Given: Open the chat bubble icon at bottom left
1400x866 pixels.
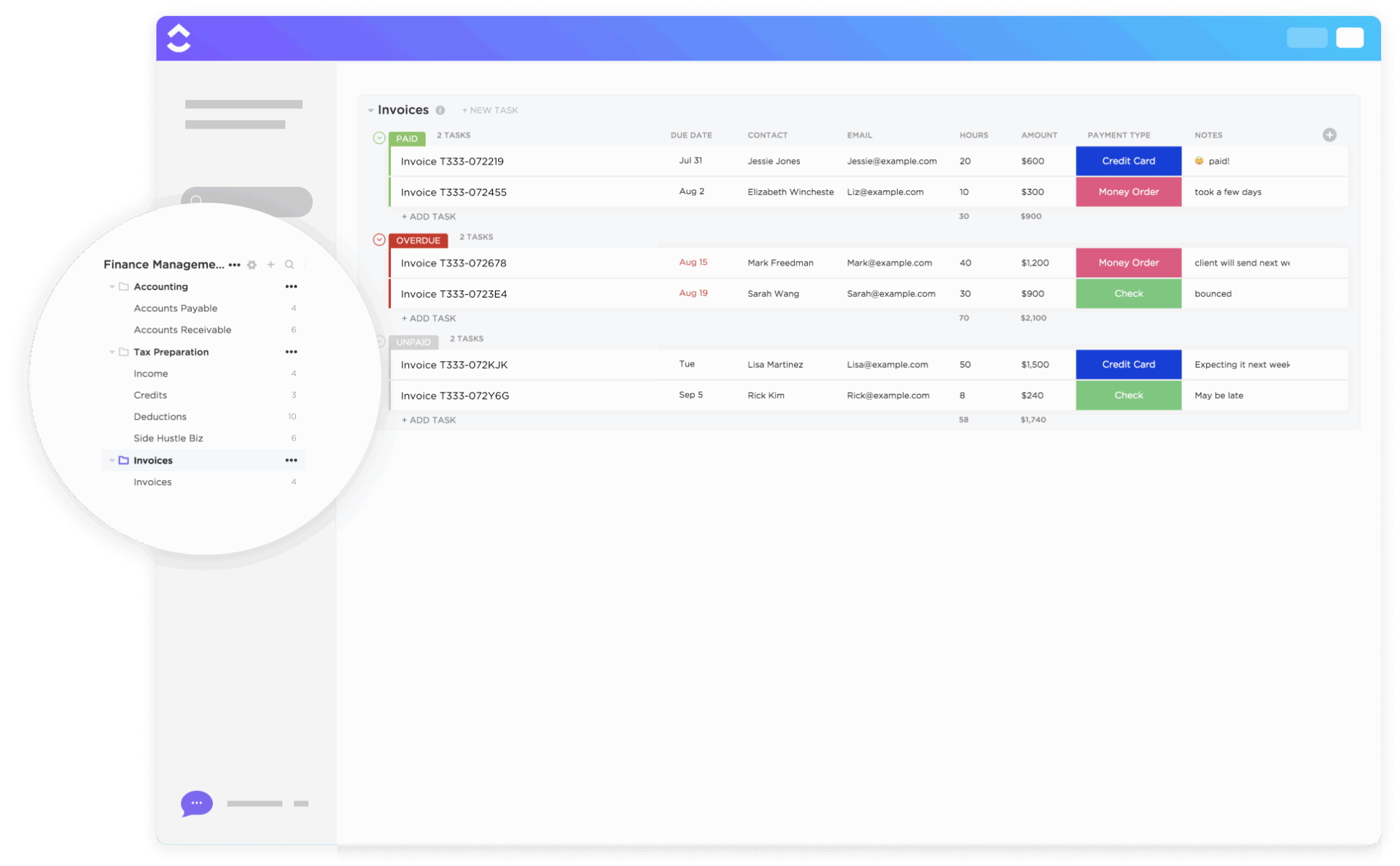Looking at the screenshot, I should [x=195, y=803].
